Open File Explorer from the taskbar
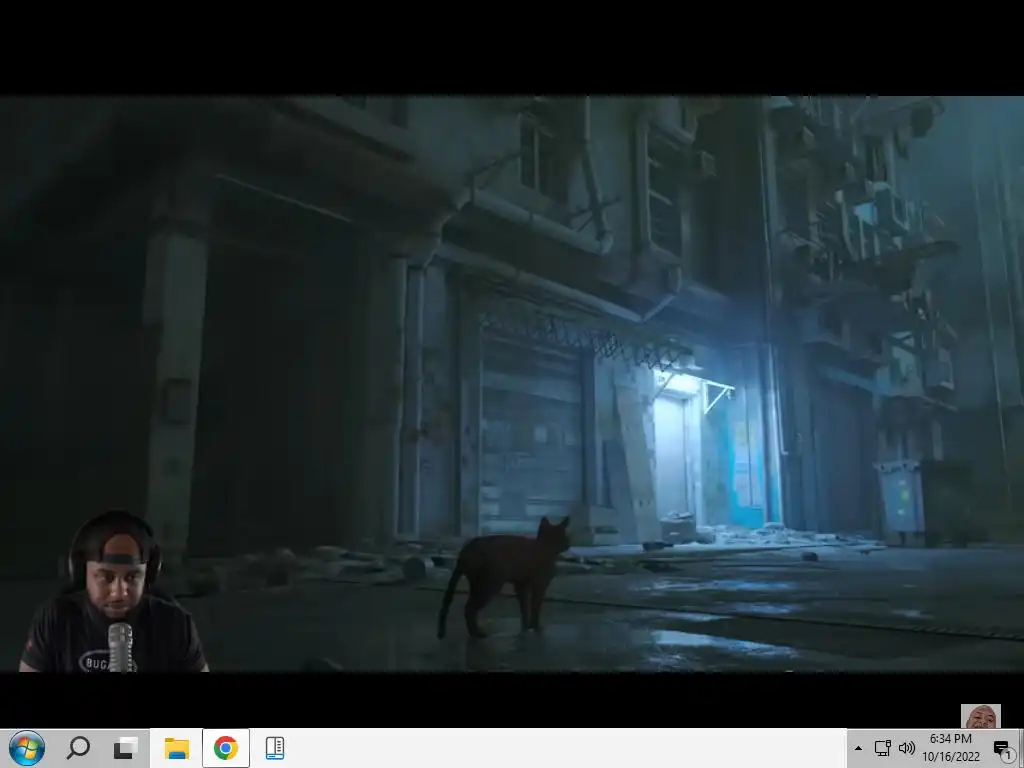 click(x=176, y=748)
